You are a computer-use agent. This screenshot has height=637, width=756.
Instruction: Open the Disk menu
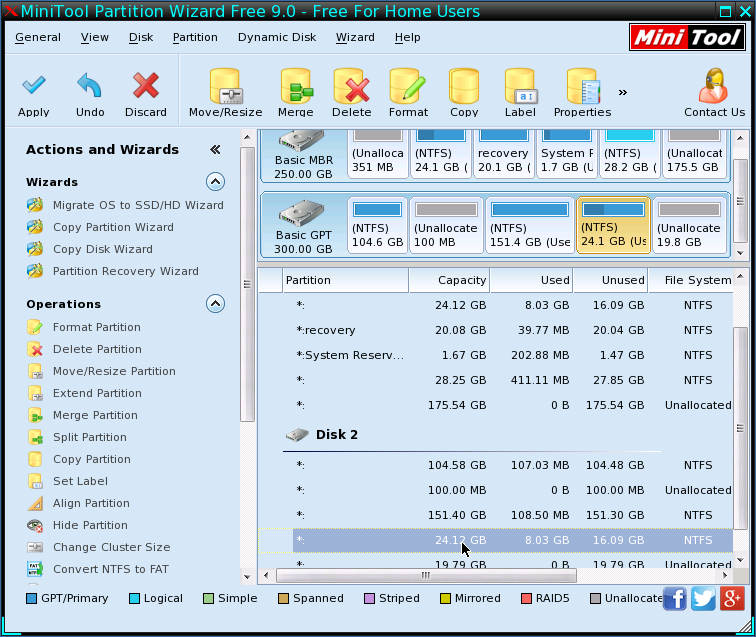click(141, 37)
